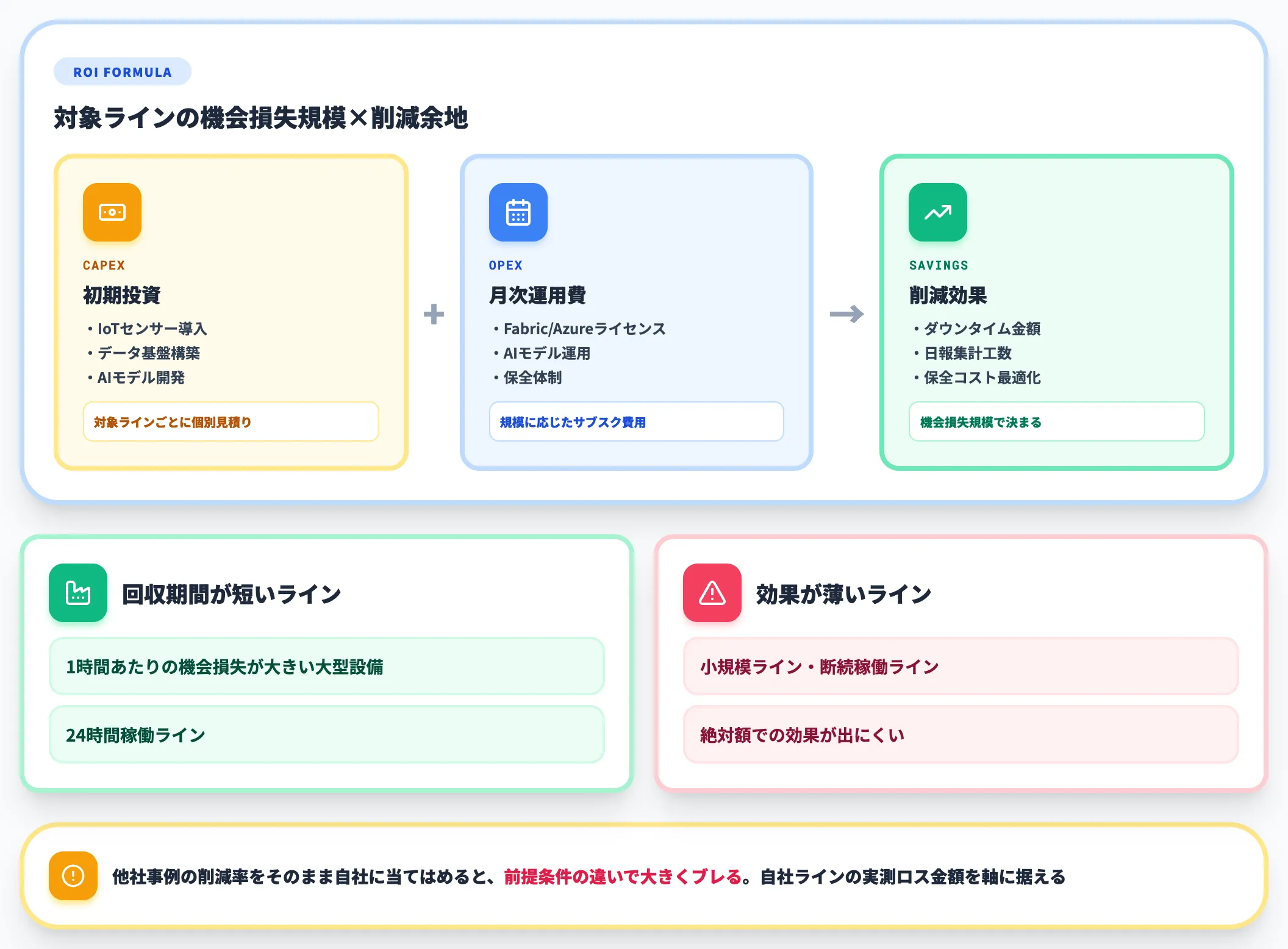Click the AIモデル開発 bullet

click(x=135, y=378)
